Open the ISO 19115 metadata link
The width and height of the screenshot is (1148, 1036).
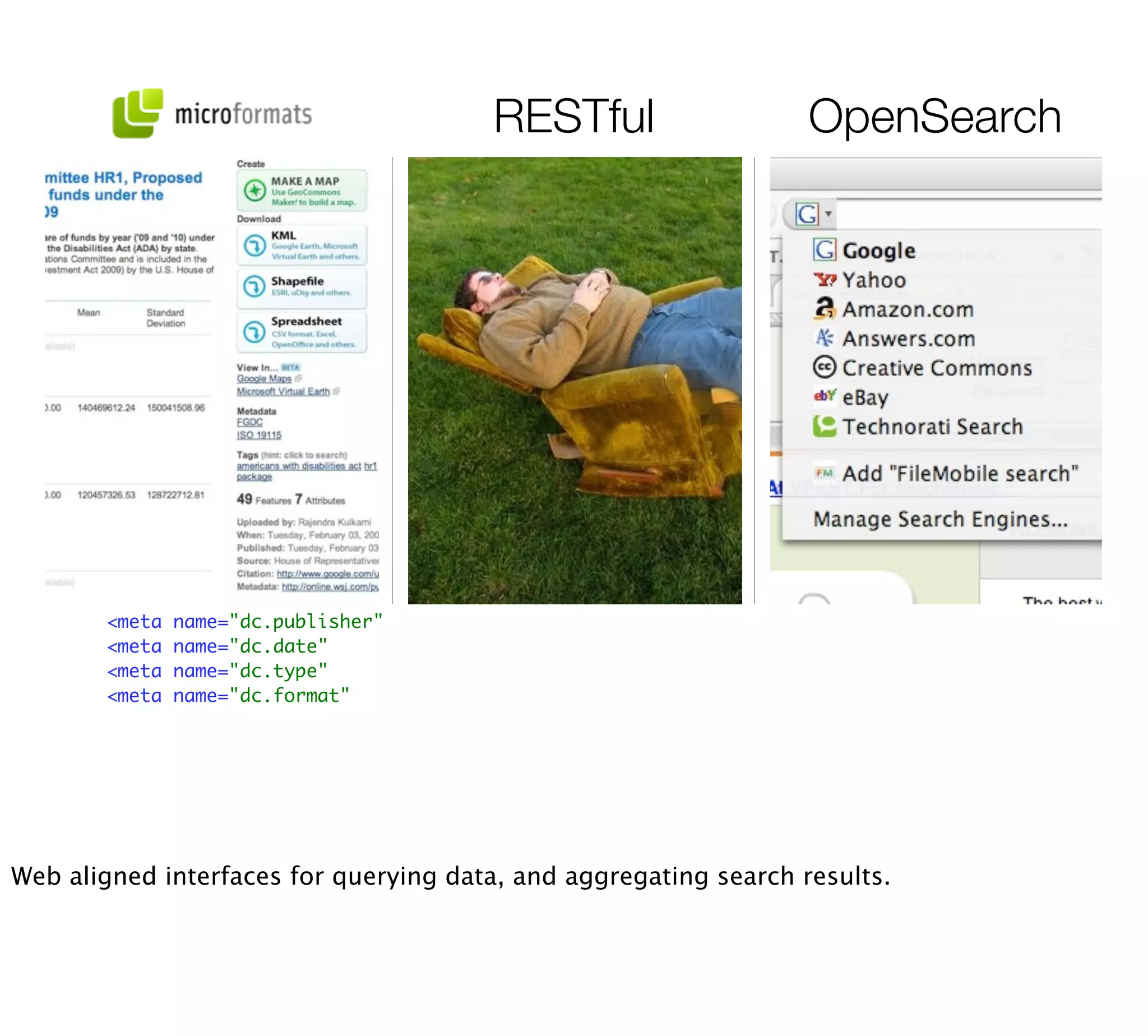click(259, 435)
